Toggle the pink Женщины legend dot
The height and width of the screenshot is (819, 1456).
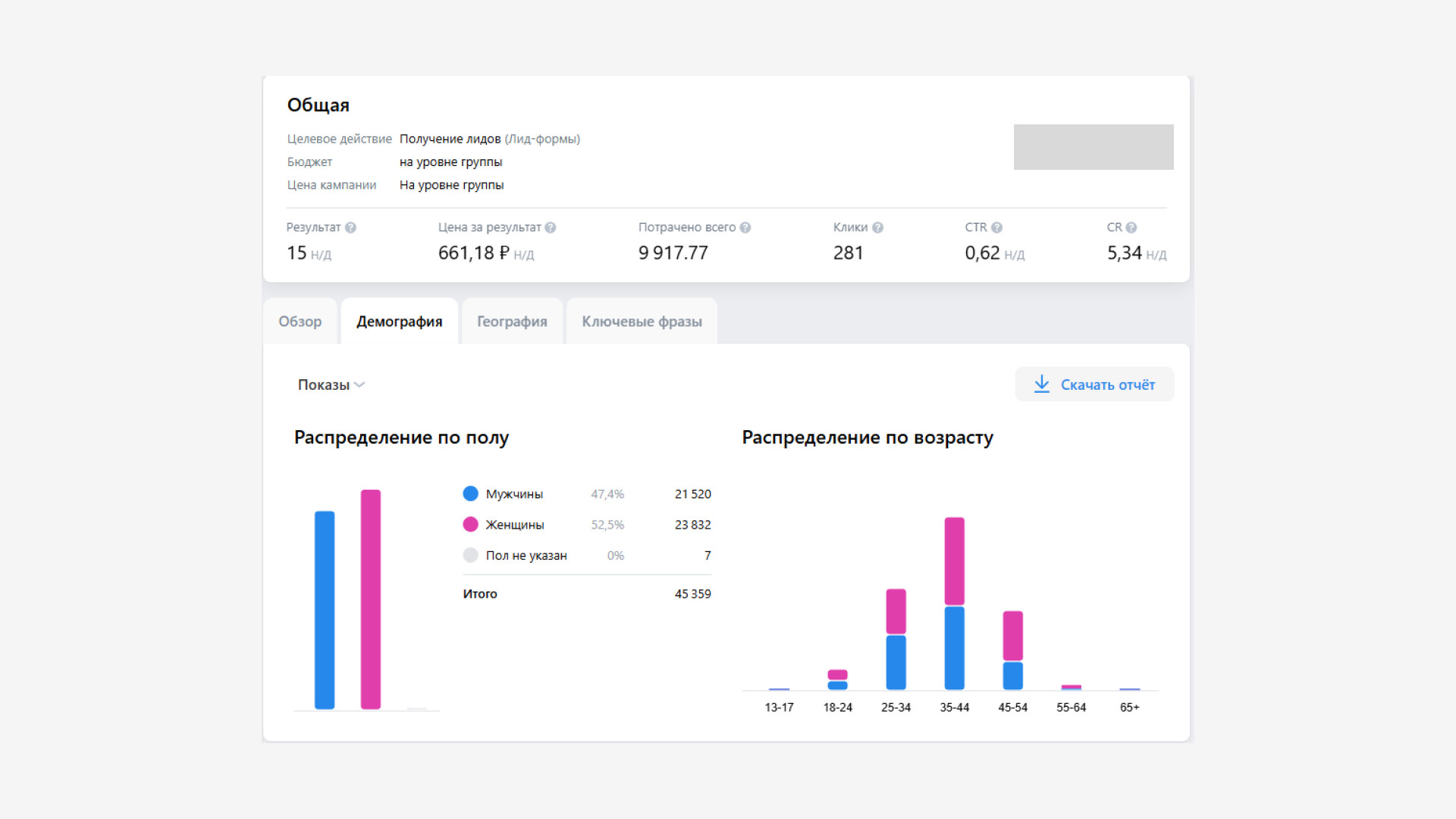[x=470, y=525]
